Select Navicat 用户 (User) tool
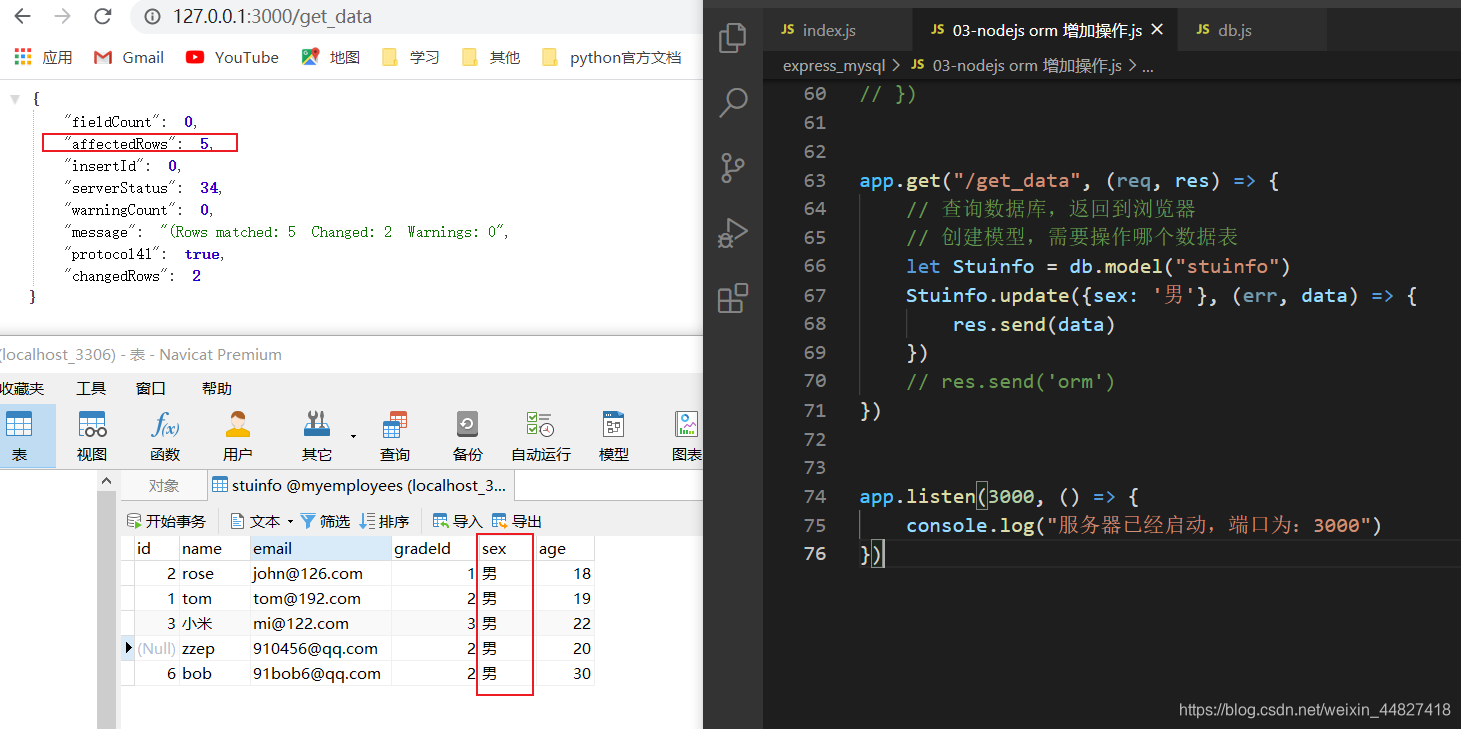 [x=238, y=436]
